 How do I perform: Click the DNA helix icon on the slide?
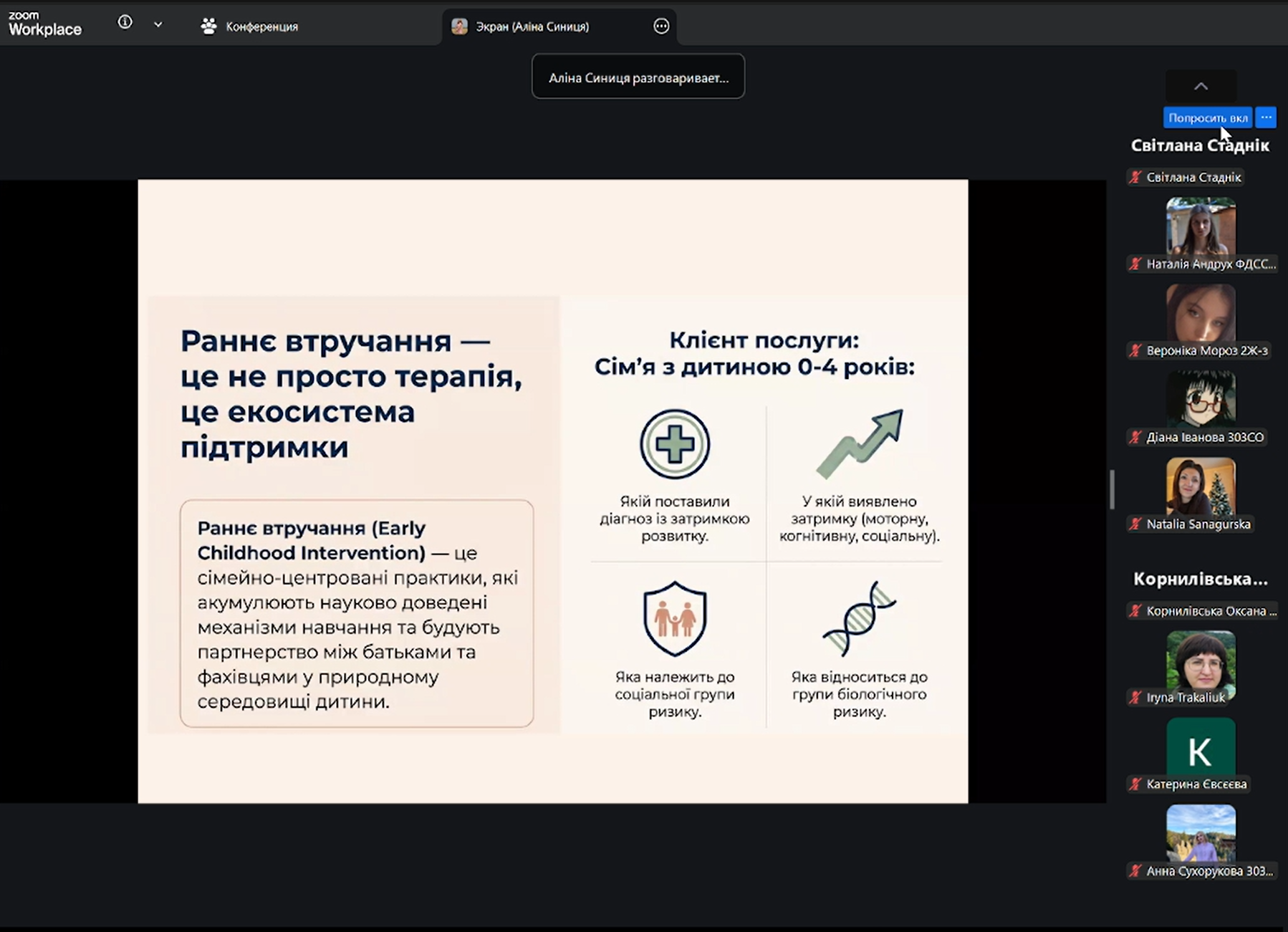[x=859, y=618]
